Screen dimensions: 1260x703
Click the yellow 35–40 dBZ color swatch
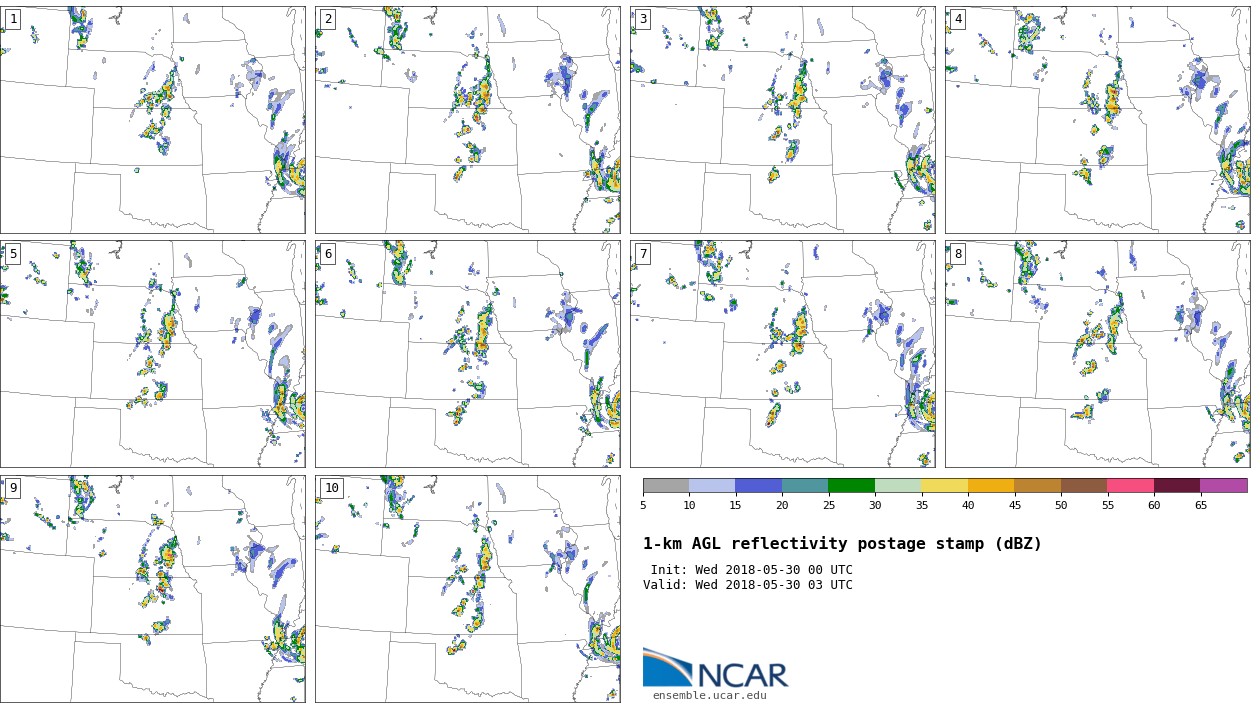coord(944,485)
